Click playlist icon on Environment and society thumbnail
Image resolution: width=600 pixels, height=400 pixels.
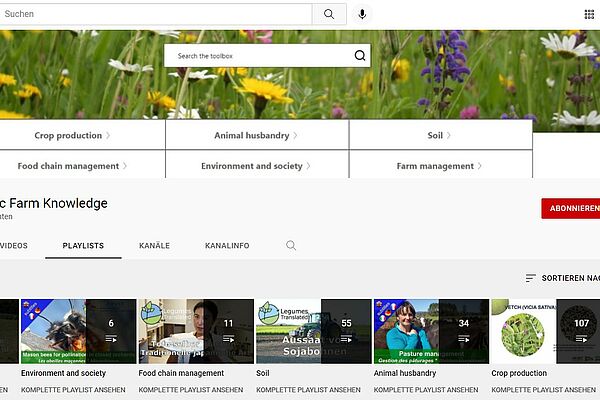tap(111, 339)
